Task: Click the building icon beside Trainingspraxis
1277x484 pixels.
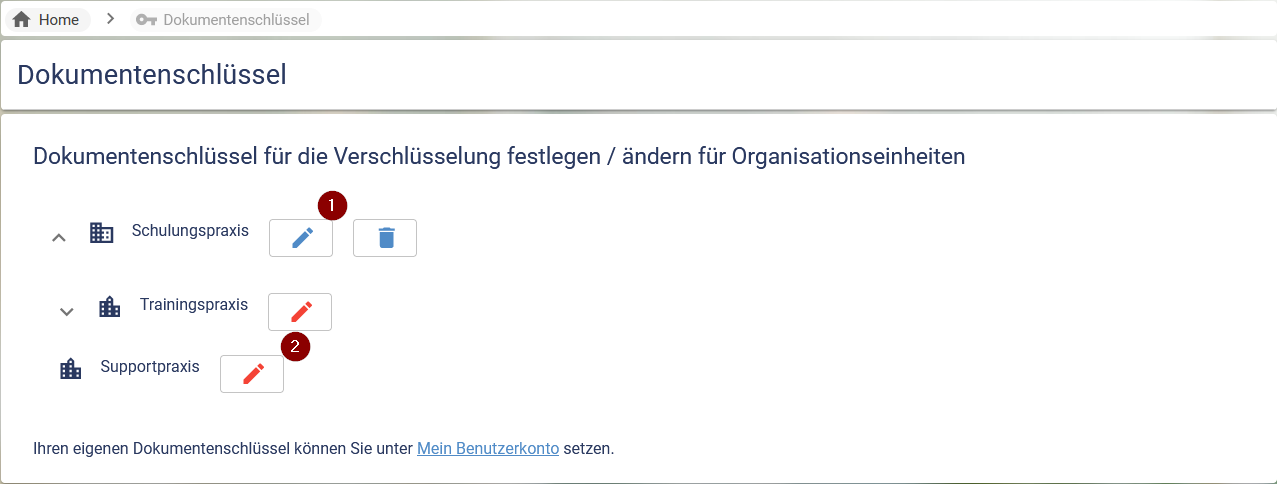Action: [x=110, y=307]
